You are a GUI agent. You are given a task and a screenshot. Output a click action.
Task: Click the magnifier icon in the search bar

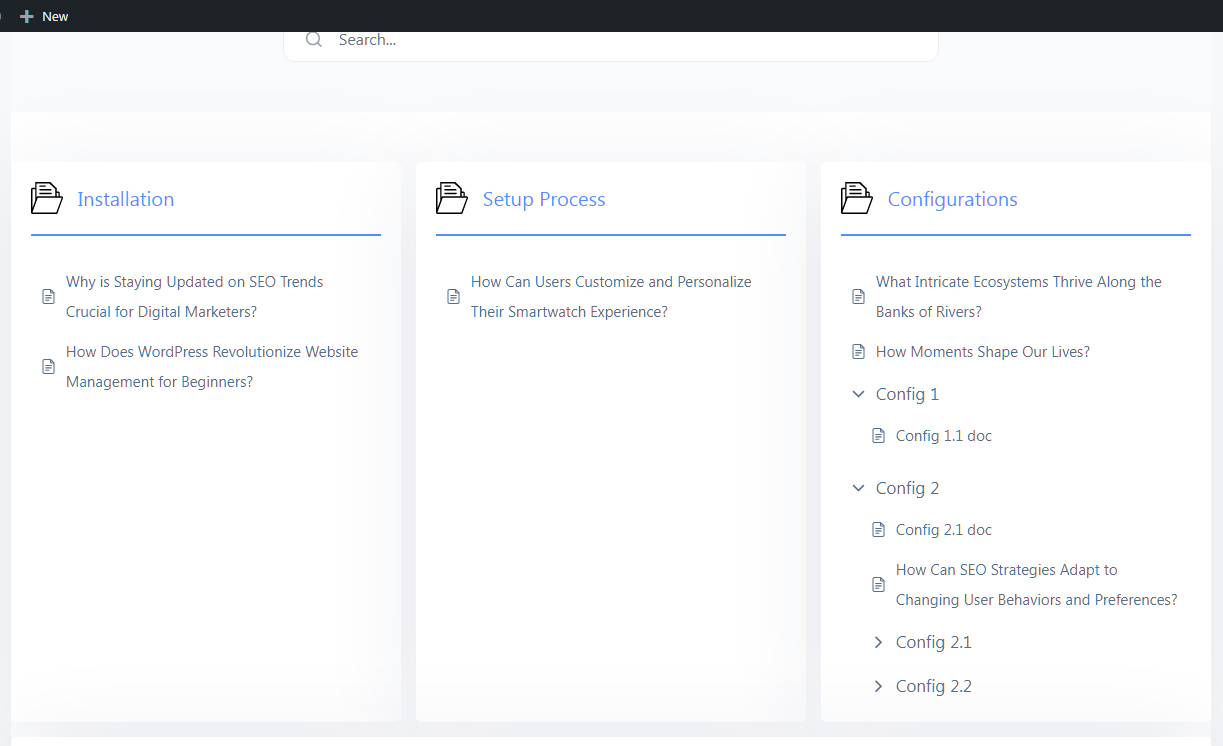(314, 40)
